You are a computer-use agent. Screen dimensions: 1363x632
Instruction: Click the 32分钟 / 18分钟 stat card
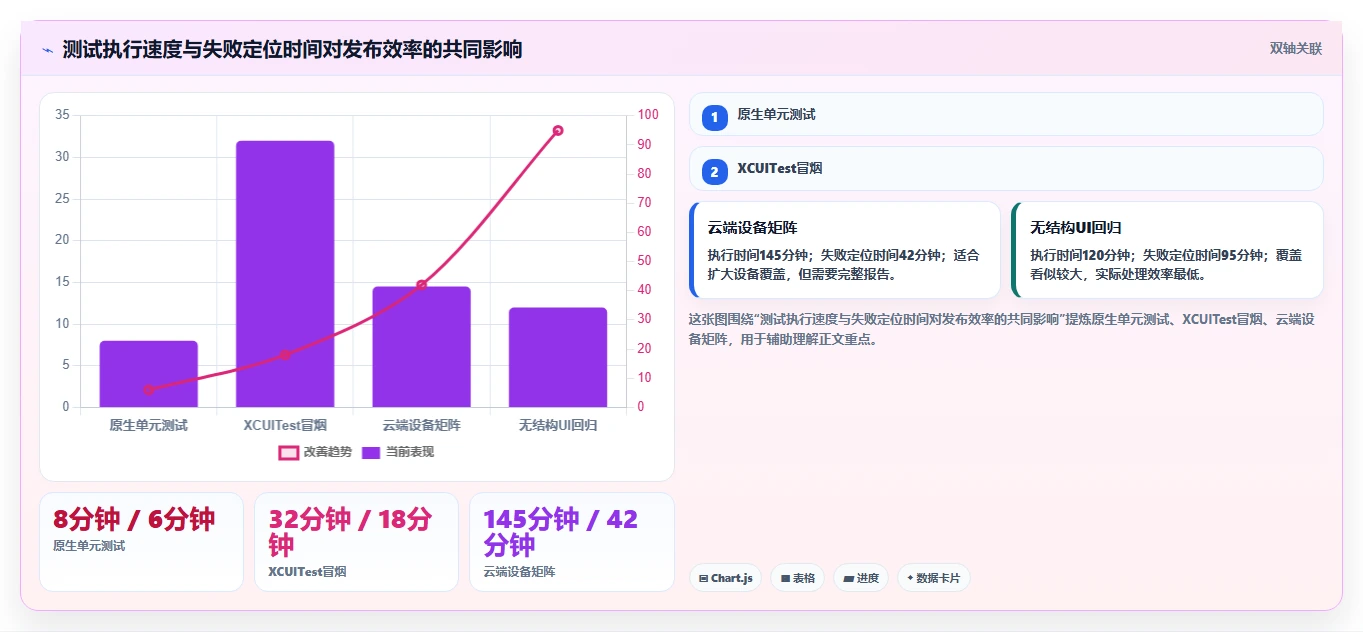pyautogui.click(x=356, y=542)
